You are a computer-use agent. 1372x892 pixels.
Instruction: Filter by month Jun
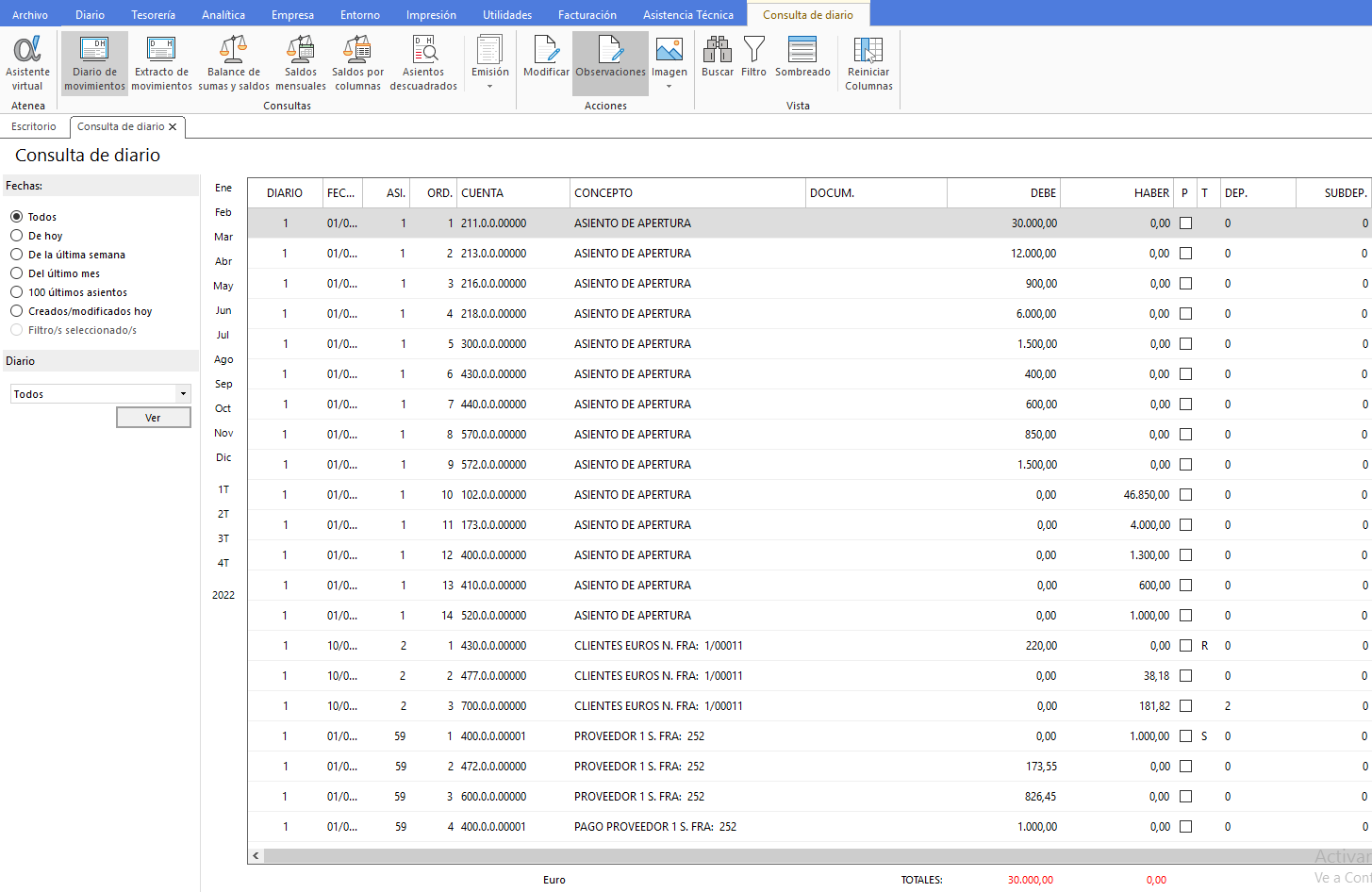pyautogui.click(x=223, y=310)
